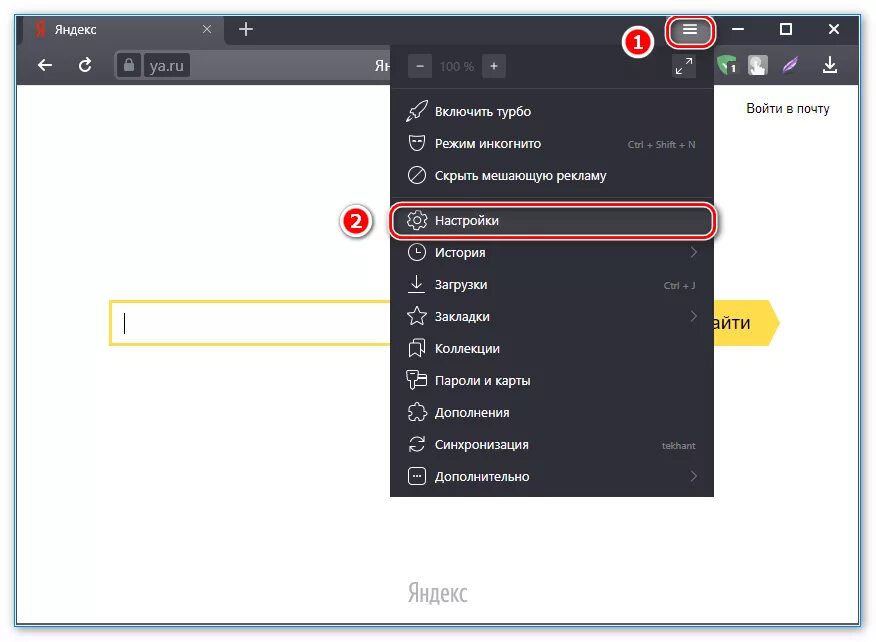Screen dimensions: 876x642
Task: Open downloads arrow in toolbar
Action: tap(830, 65)
